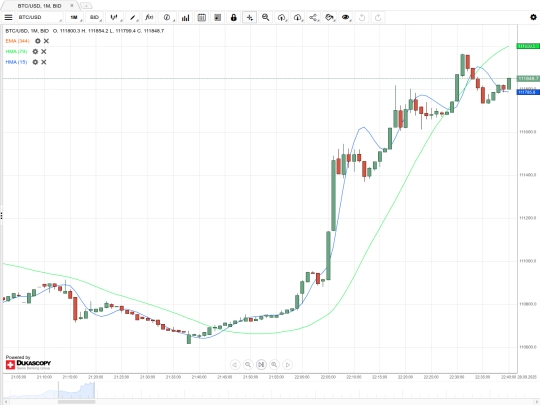The width and height of the screenshot is (540, 405).
Task: Click the horizontal scrollbar thumb
Action: [x=76, y=402]
